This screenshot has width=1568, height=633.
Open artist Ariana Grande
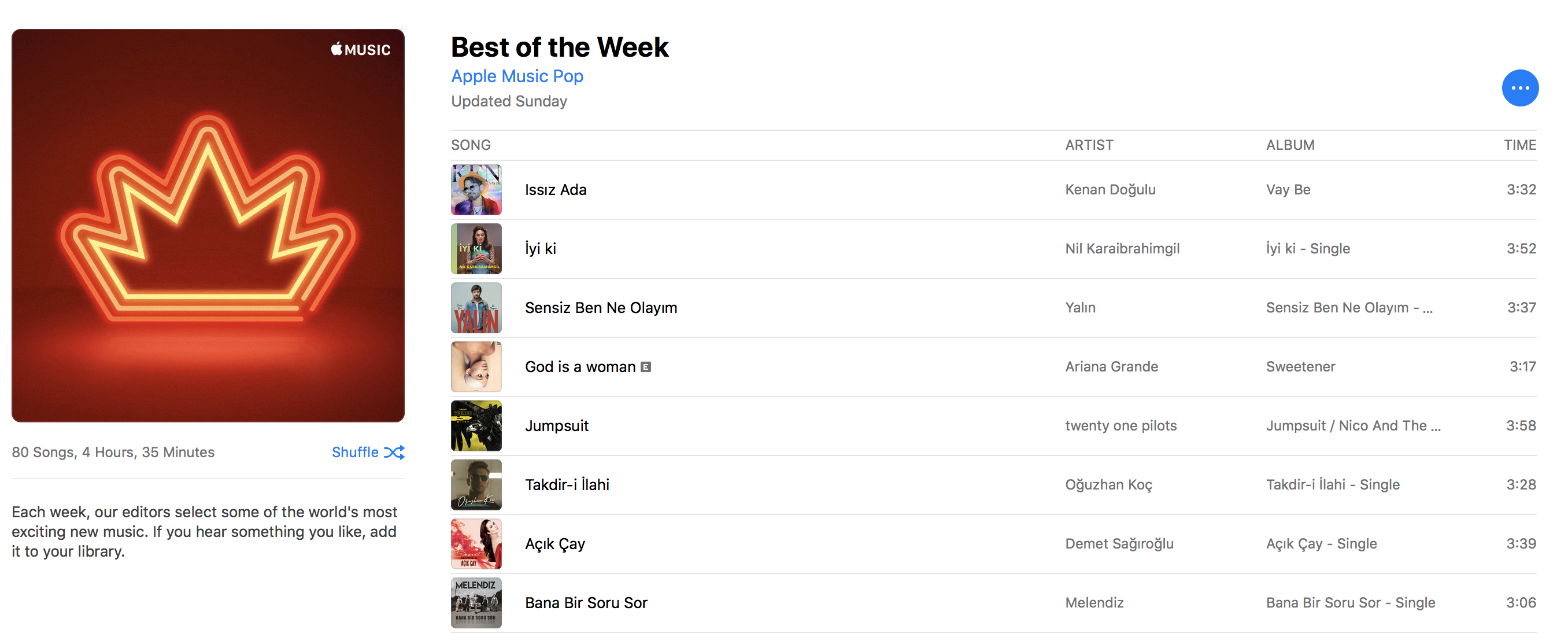1111,367
